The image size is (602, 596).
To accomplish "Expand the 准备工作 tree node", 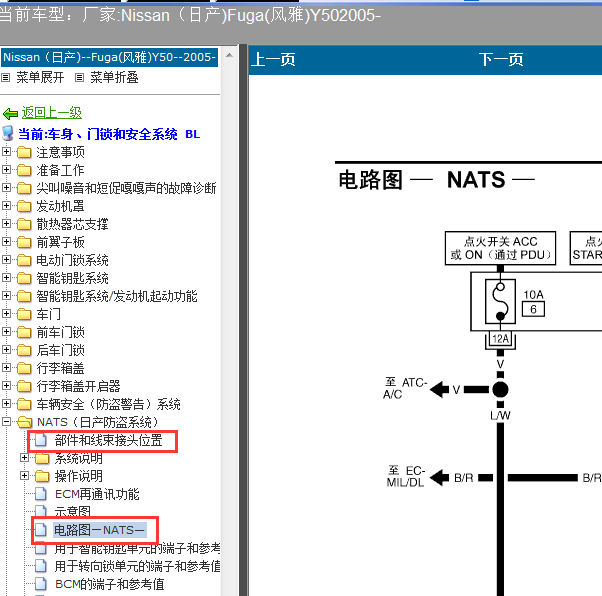I will [x=6, y=169].
